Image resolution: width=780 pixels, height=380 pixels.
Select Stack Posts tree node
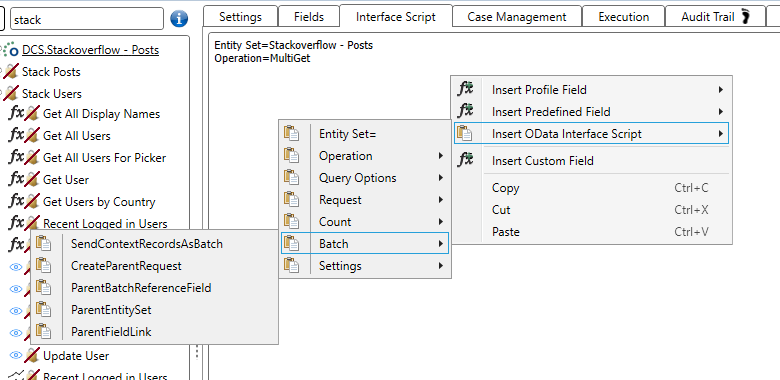click(x=51, y=72)
